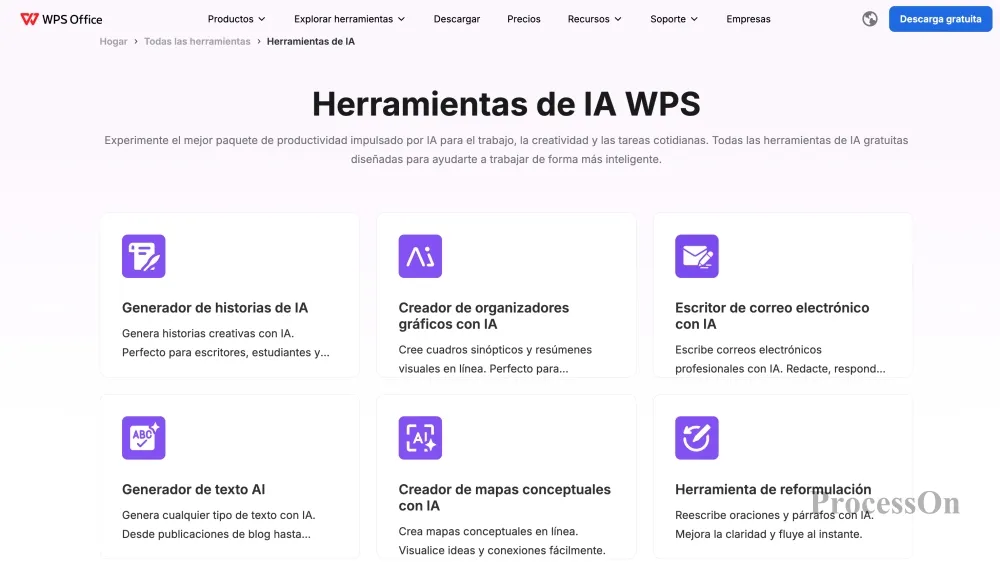Click the Creador de organizadores gráficos icon
The height and width of the screenshot is (562, 1000).
(x=420, y=256)
